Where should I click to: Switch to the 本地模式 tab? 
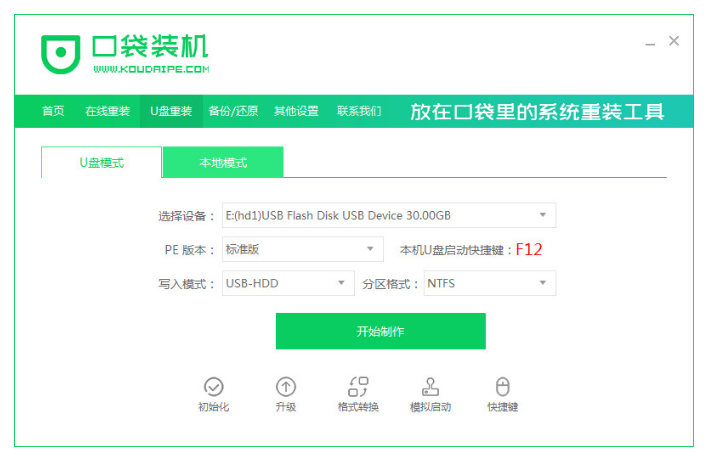coord(223,162)
